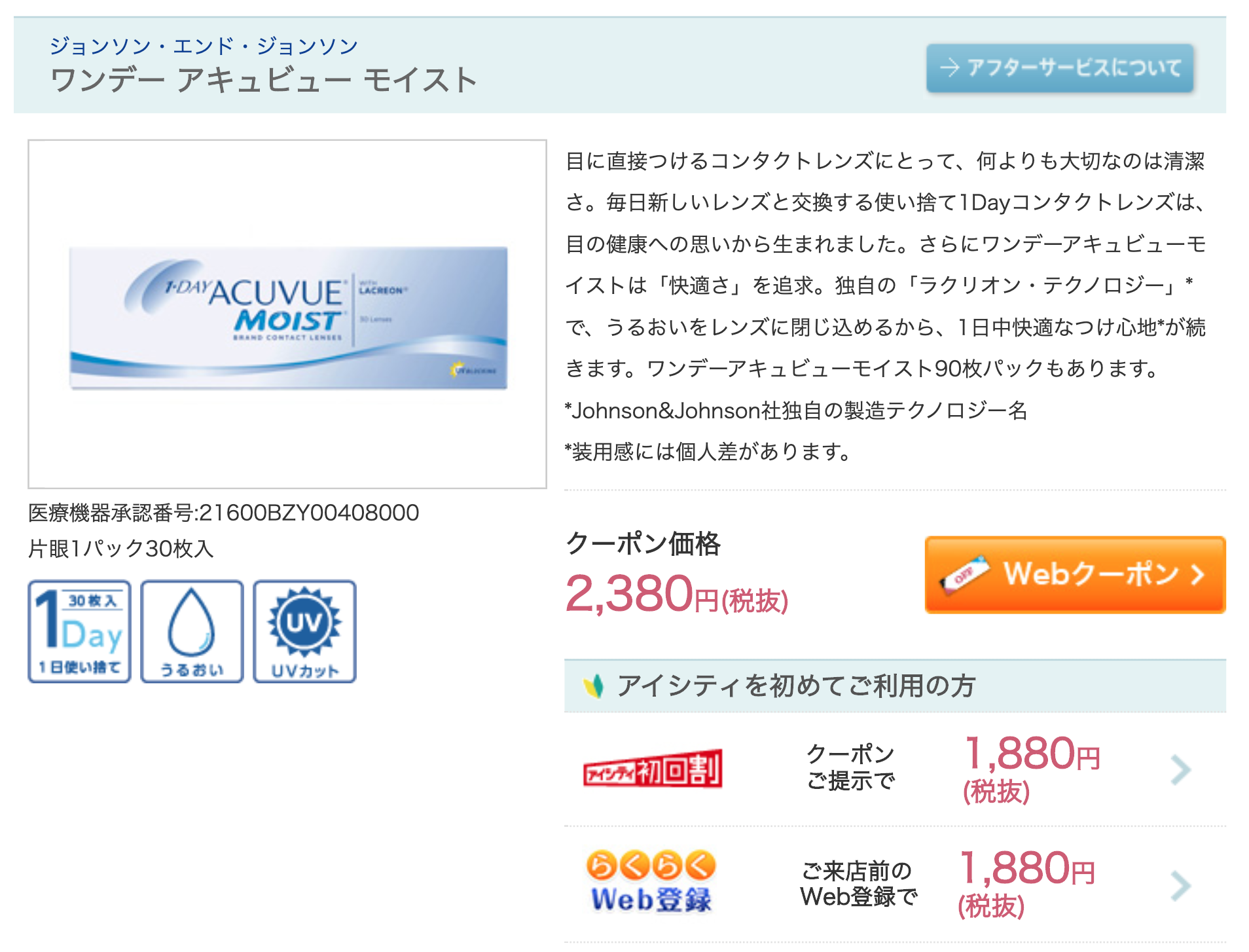Image resolution: width=1249 pixels, height=952 pixels.
Task: Click the Acuvue Moist product box image
Action: click(x=288, y=318)
